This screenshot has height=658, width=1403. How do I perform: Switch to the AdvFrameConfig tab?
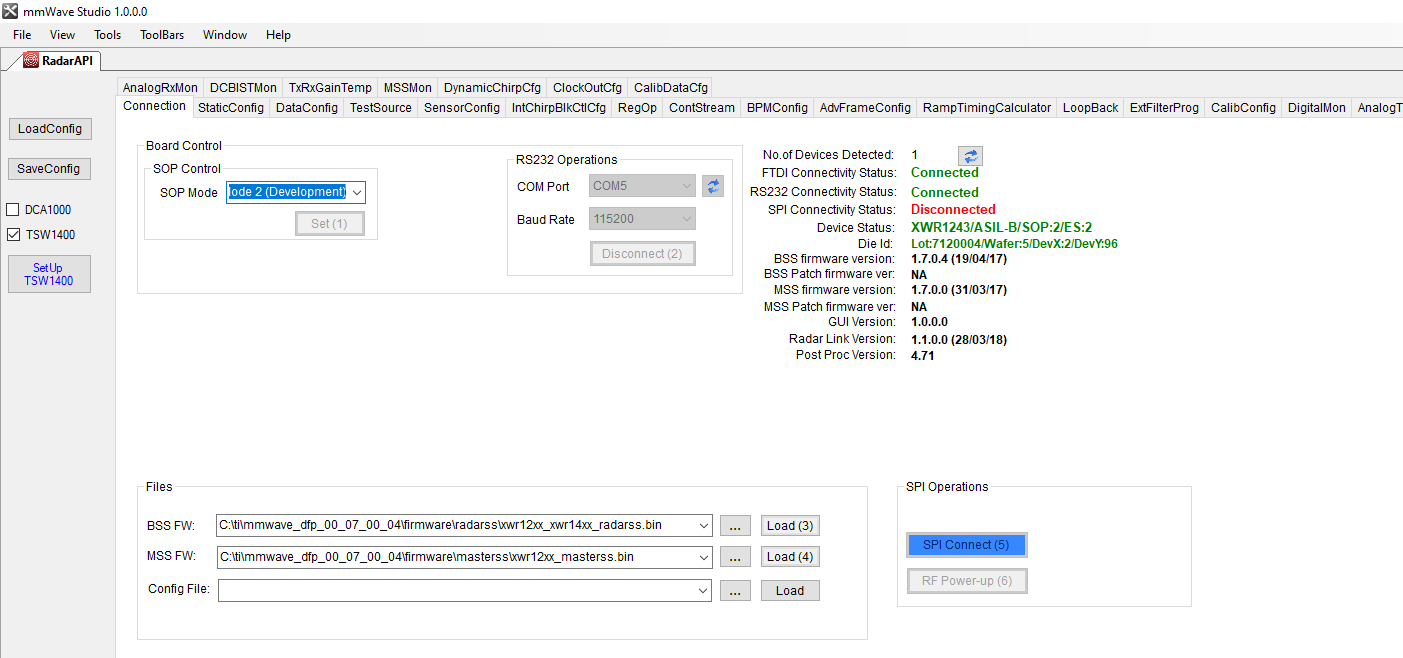pyautogui.click(x=865, y=107)
